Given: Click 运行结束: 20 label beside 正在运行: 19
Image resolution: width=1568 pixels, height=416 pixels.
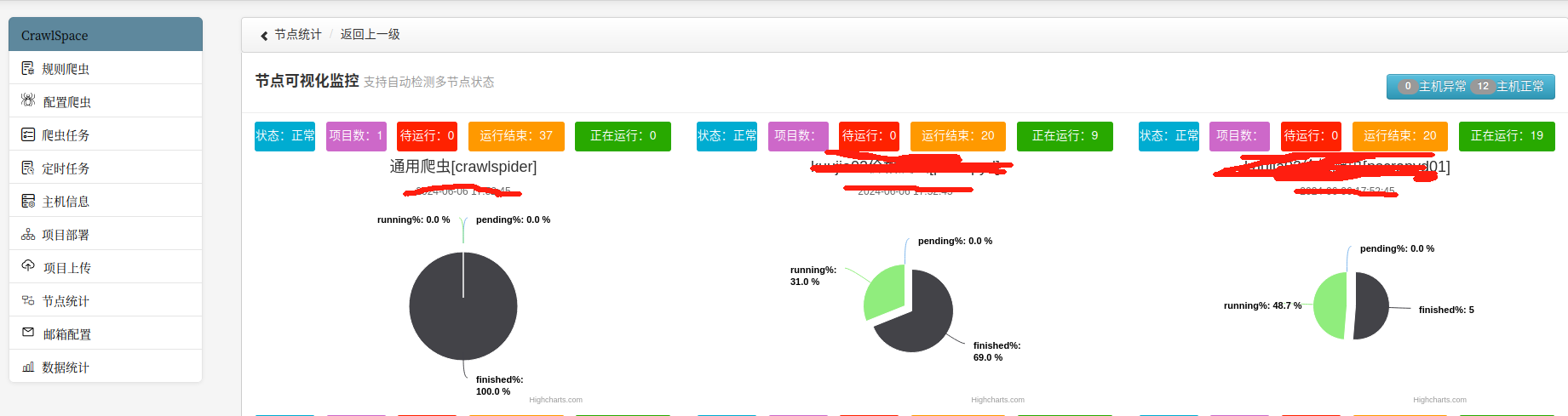Looking at the screenshot, I should coord(1400,136).
